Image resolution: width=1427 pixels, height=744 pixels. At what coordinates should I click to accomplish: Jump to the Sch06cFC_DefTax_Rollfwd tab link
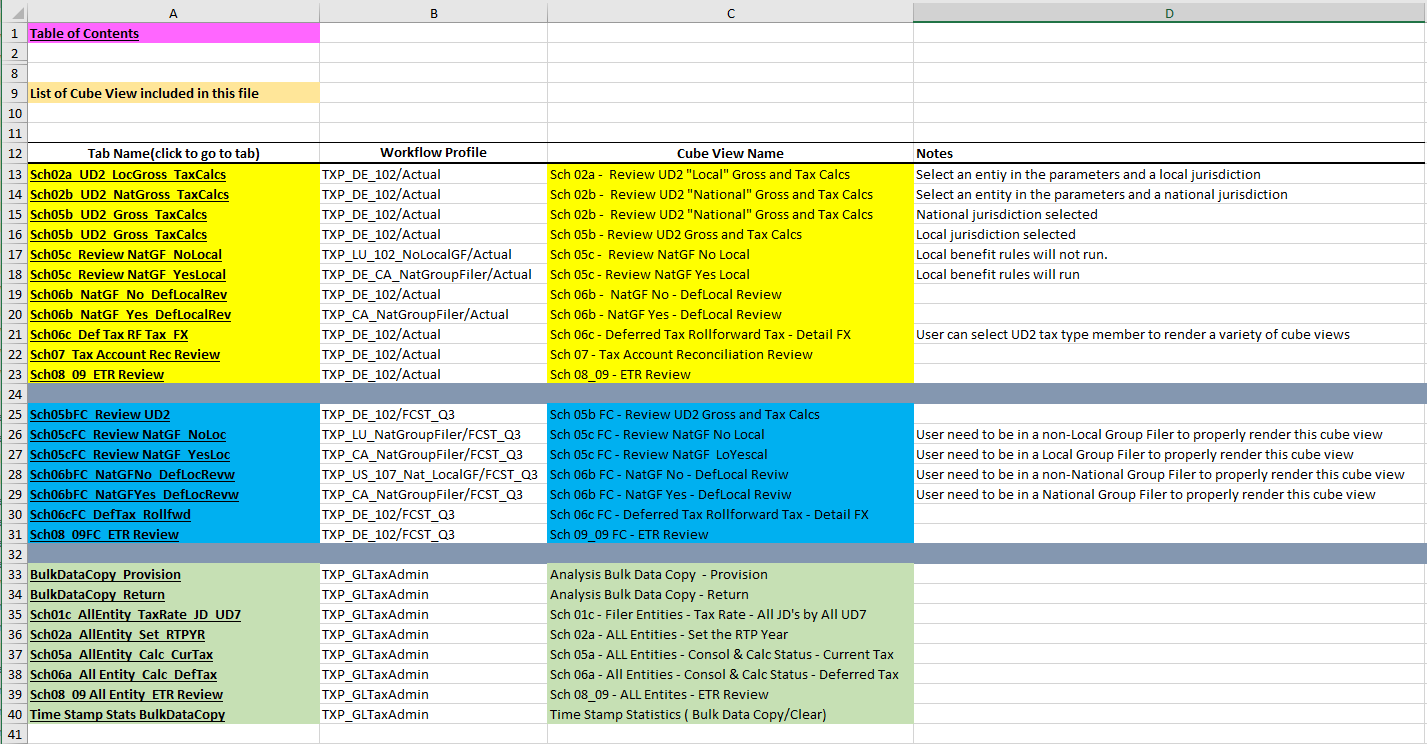click(x=110, y=514)
